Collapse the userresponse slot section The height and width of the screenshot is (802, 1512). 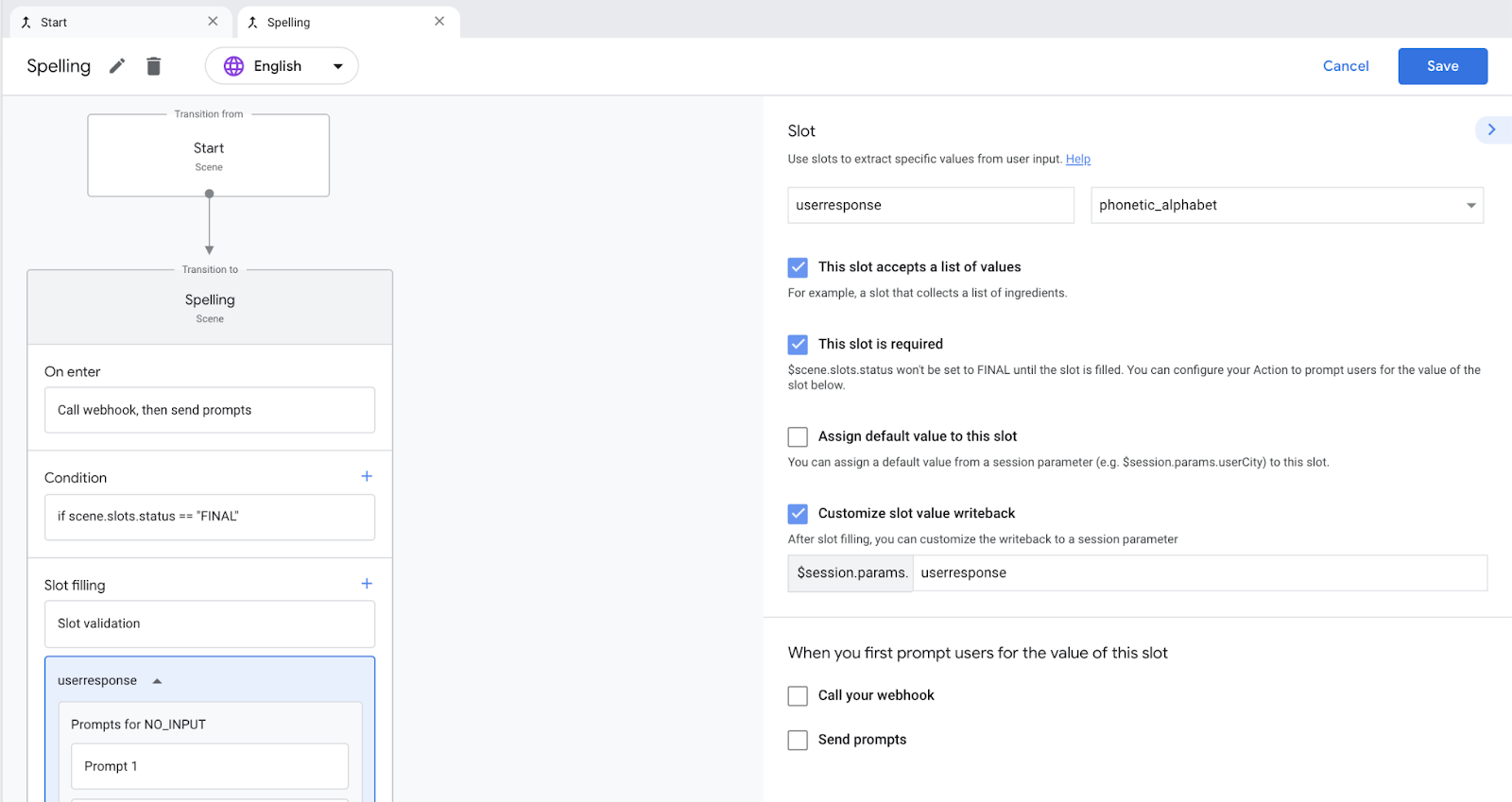click(158, 681)
